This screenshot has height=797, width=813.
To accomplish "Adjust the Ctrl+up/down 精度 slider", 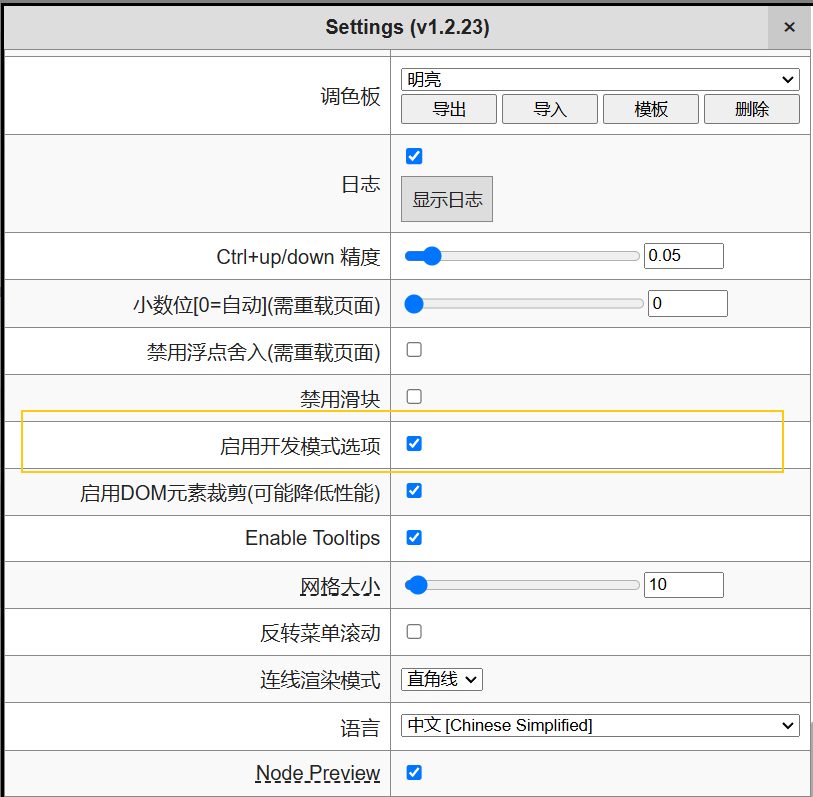I will pos(522,256).
